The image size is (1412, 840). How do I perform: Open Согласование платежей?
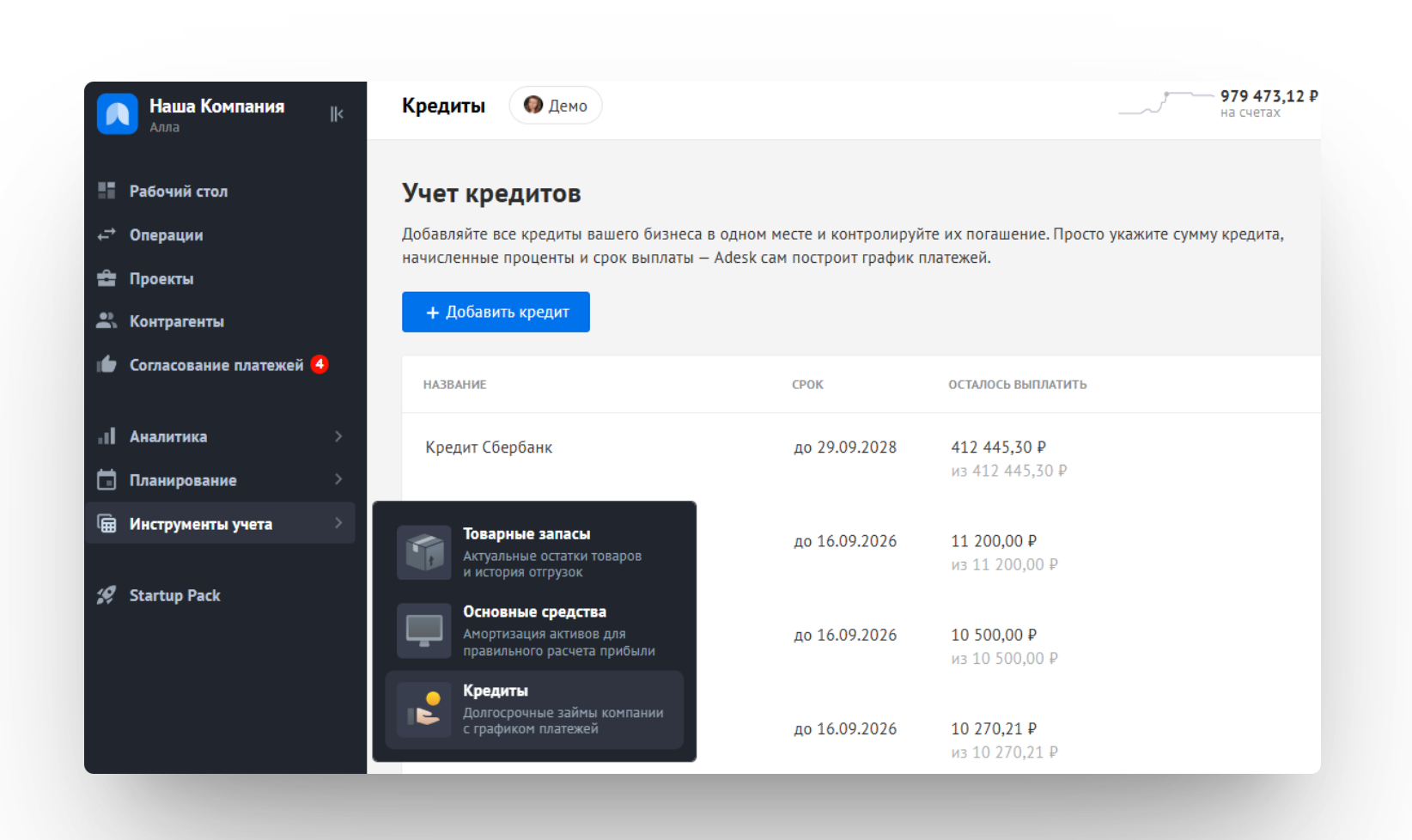pos(216,365)
